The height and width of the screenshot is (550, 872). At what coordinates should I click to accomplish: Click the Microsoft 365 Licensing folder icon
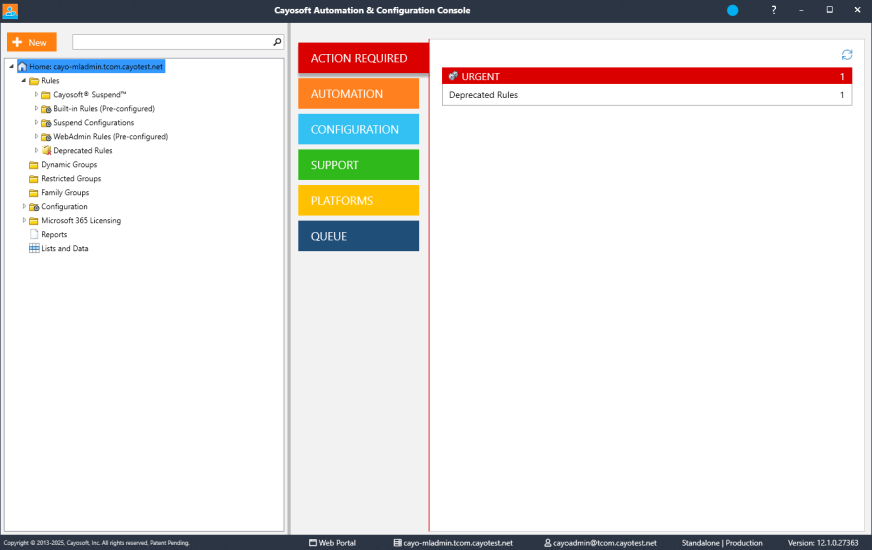pos(34,221)
